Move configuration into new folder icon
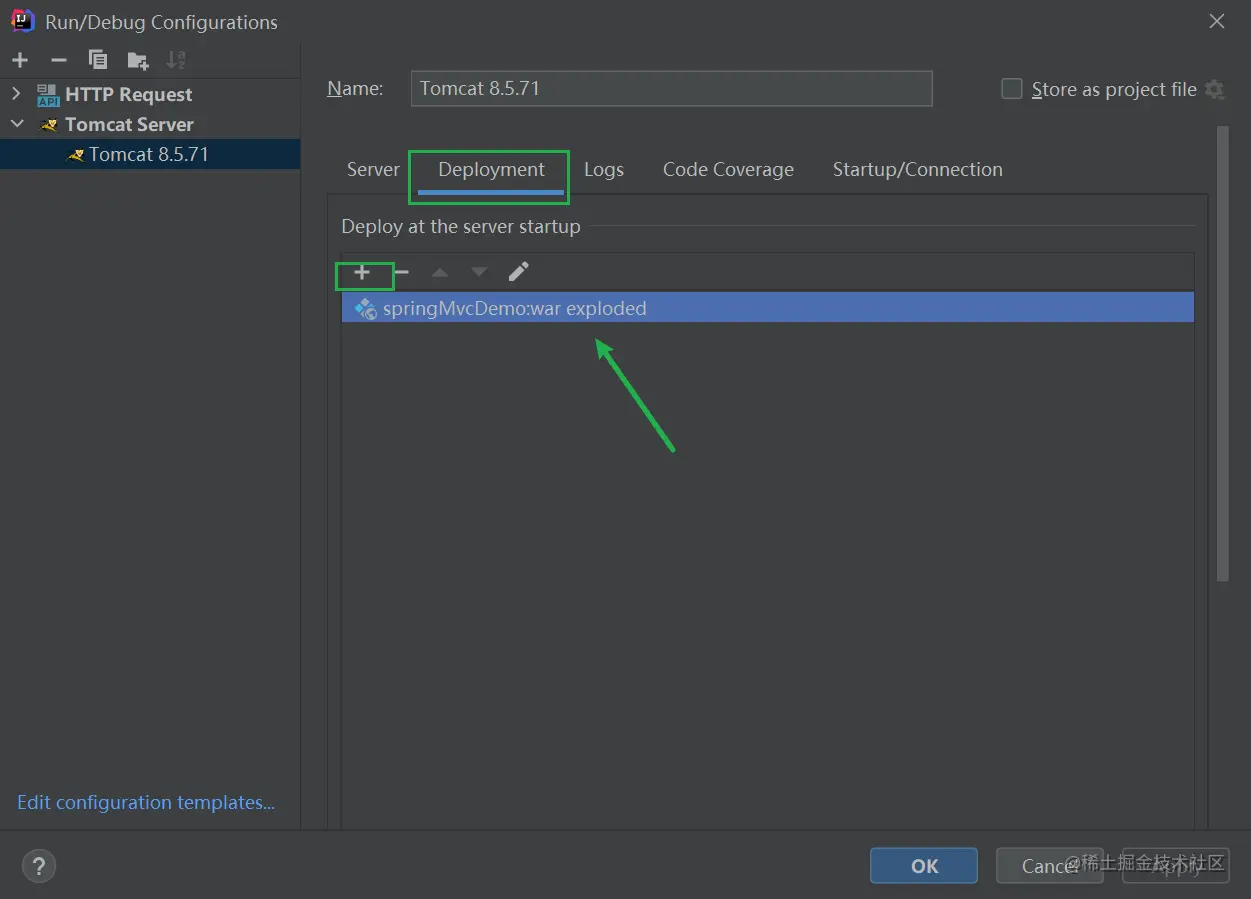 [x=138, y=60]
